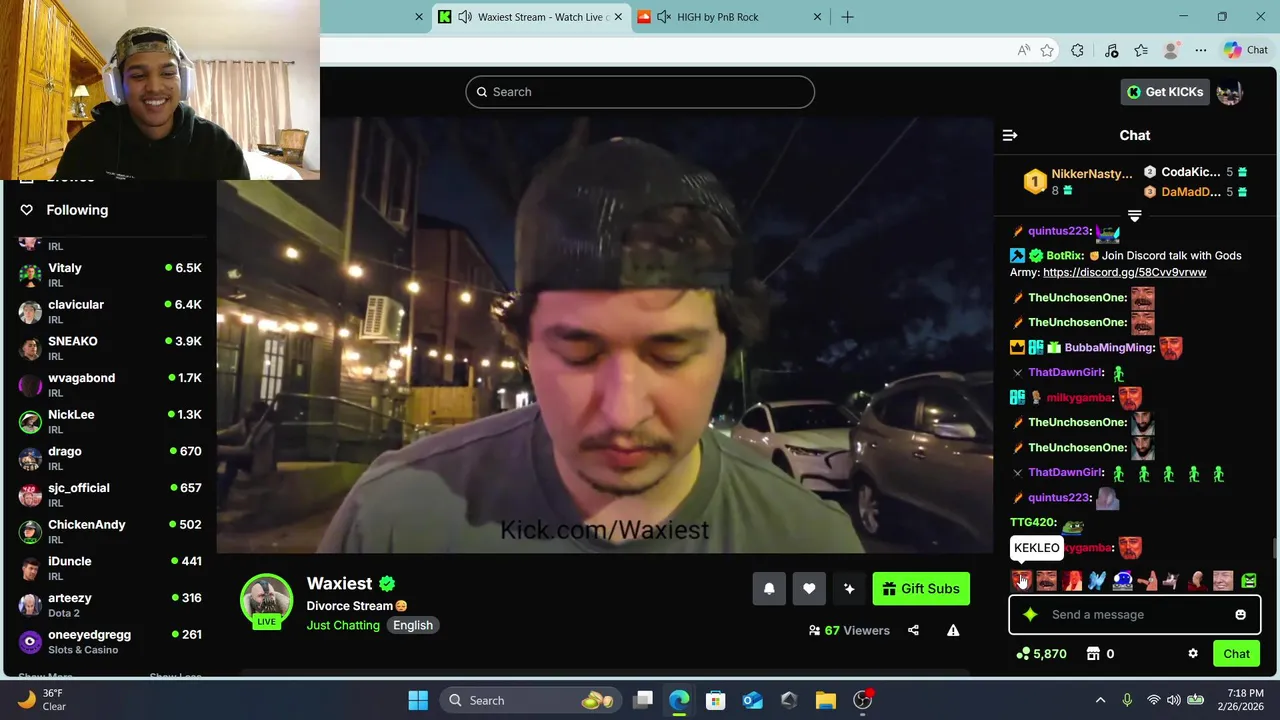Report stream using warning triangle icon

[953, 630]
